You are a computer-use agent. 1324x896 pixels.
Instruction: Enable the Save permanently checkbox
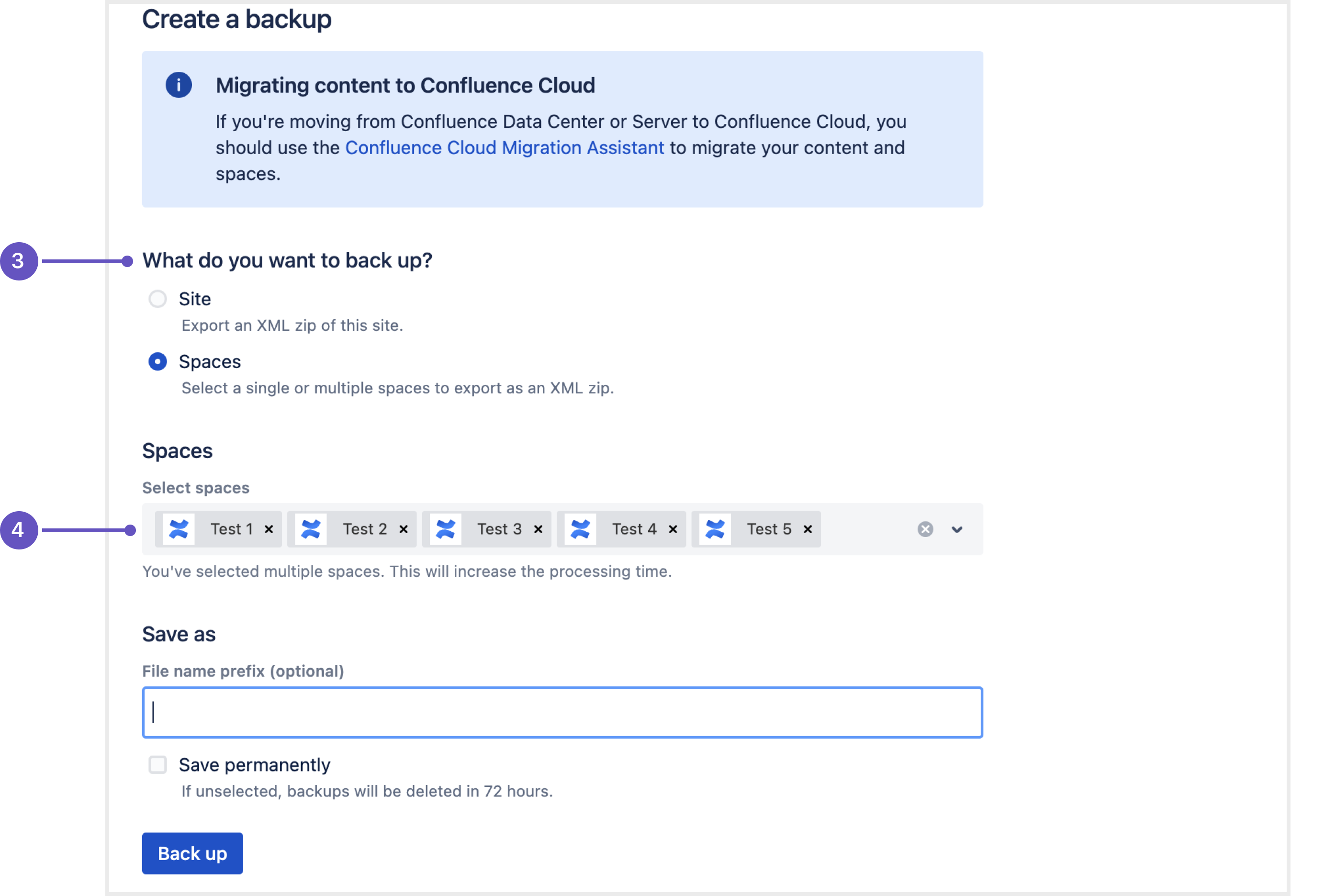click(158, 765)
